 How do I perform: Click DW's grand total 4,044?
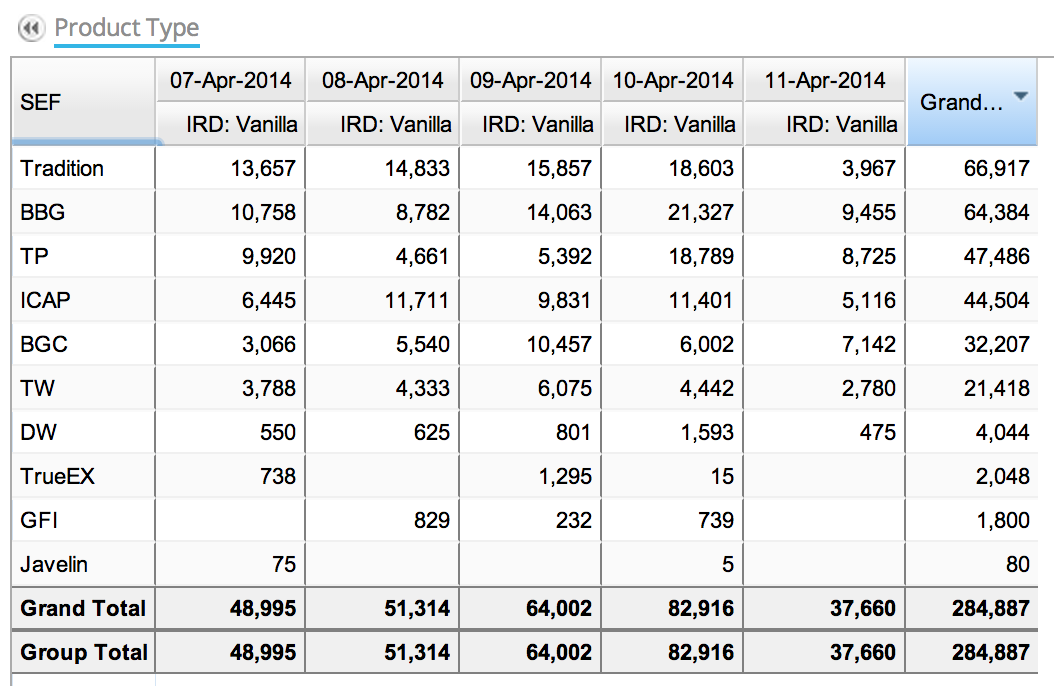pos(1002,432)
